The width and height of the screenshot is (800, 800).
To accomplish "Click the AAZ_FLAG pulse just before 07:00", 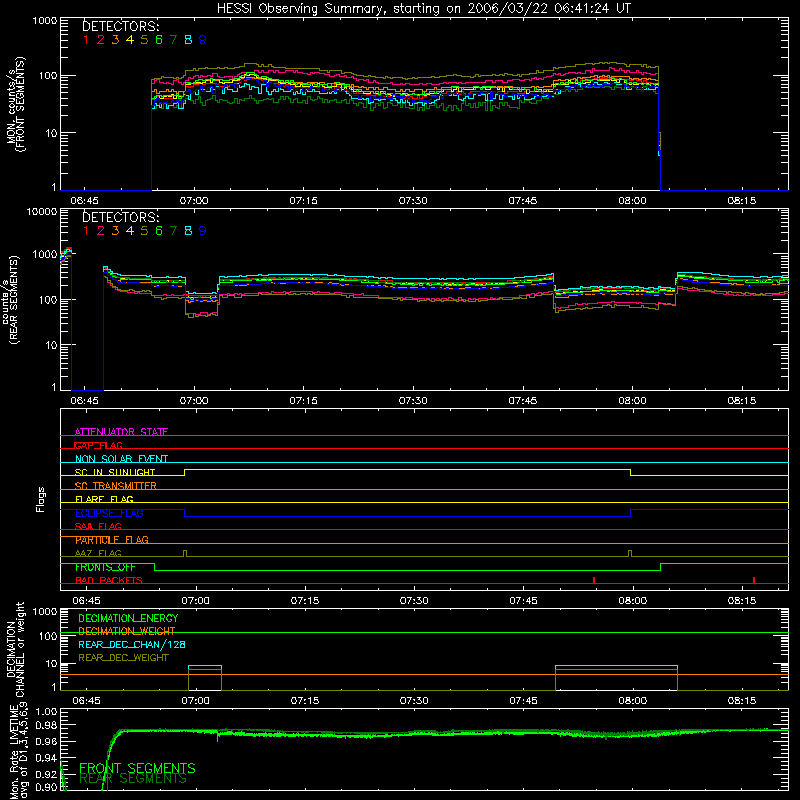I will coord(185,554).
